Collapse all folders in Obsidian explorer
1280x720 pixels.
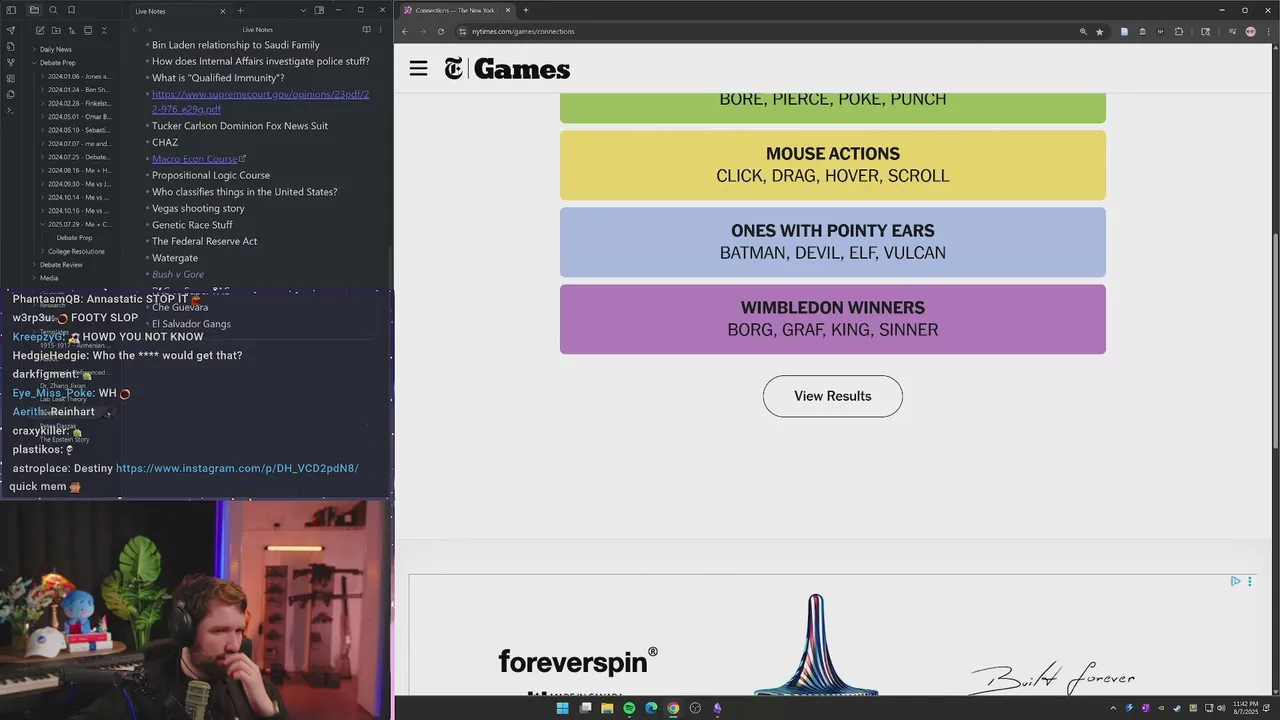tap(104, 30)
